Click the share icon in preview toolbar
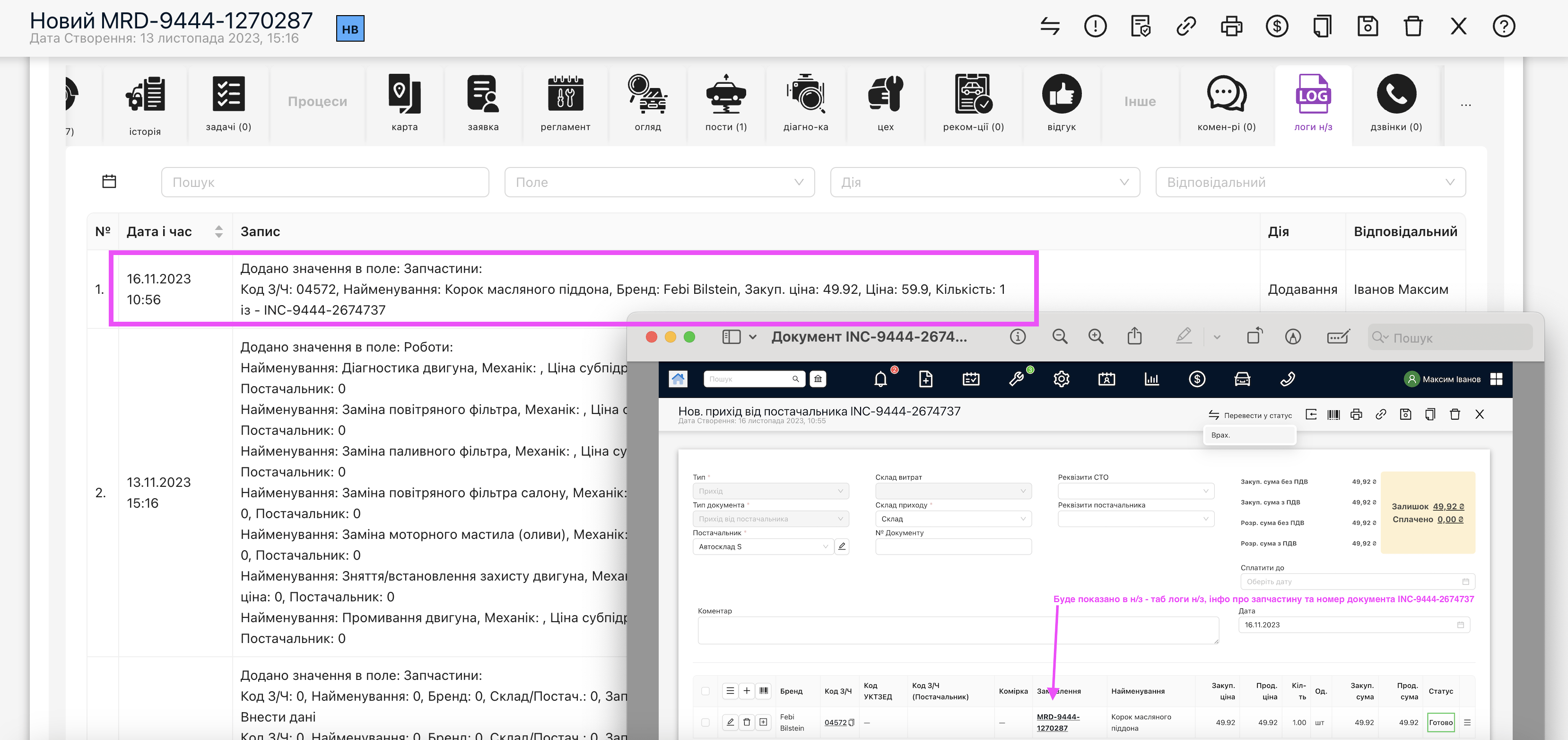The width and height of the screenshot is (1568, 740). click(1134, 337)
